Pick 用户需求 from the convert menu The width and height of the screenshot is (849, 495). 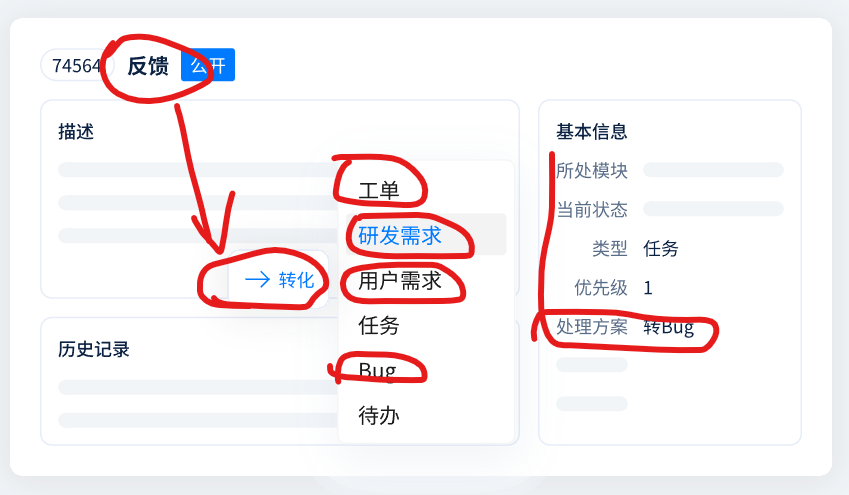(x=400, y=281)
